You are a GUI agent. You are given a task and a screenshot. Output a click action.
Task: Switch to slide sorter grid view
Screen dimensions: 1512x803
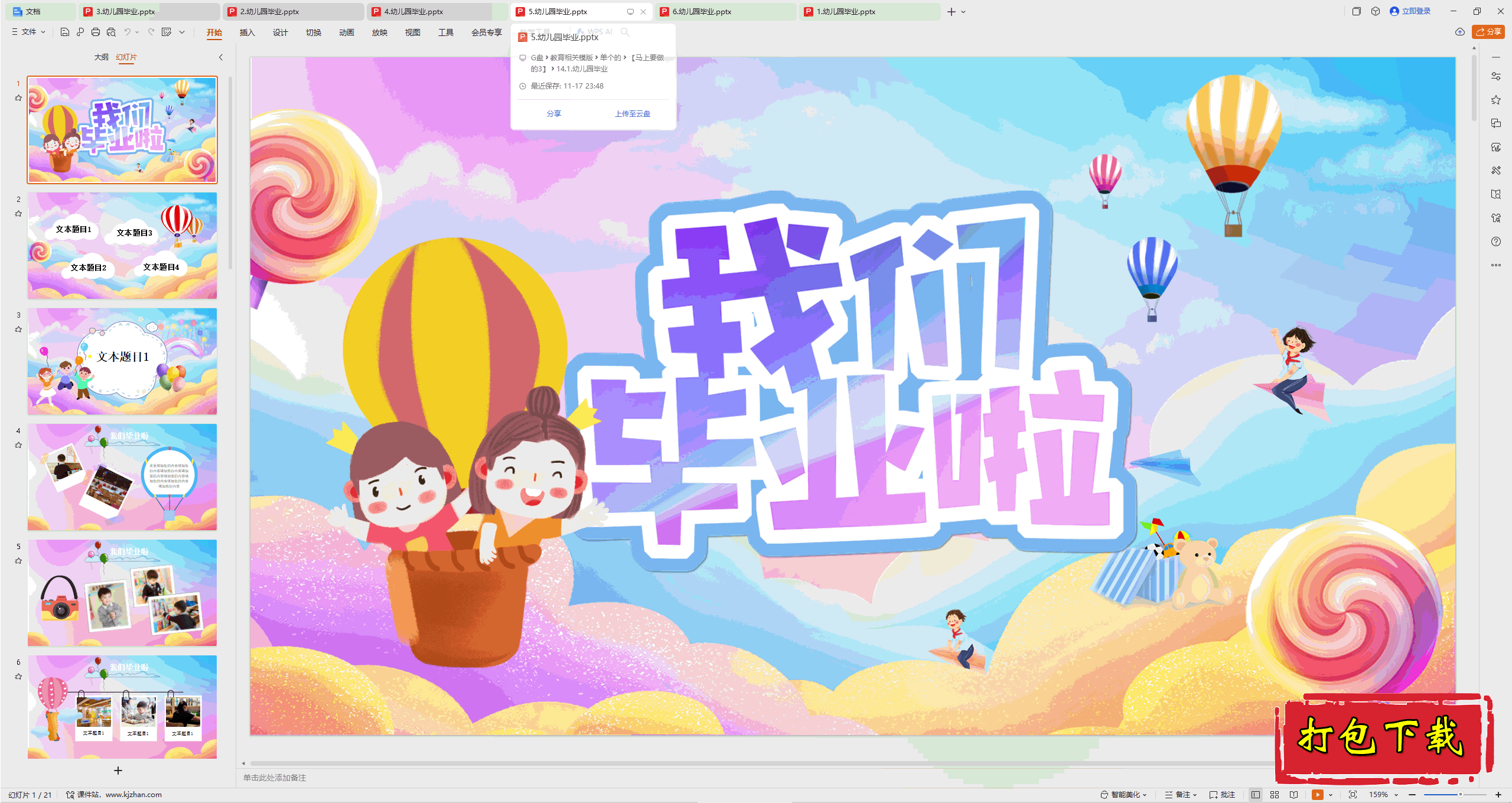(x=1275, y=795)
